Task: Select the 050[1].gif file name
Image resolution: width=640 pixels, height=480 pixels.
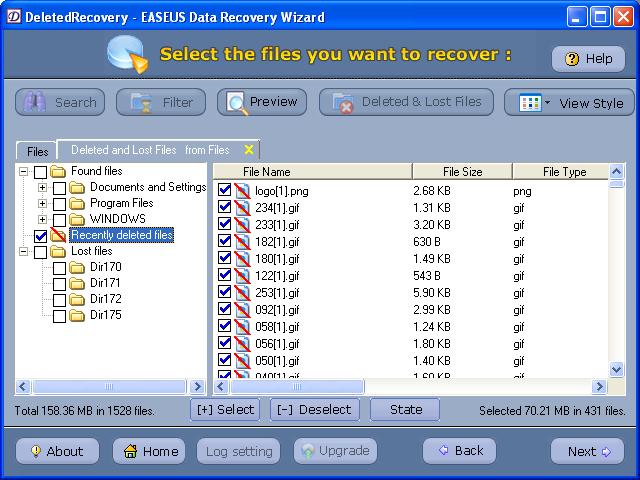Action: click(277, 361)
